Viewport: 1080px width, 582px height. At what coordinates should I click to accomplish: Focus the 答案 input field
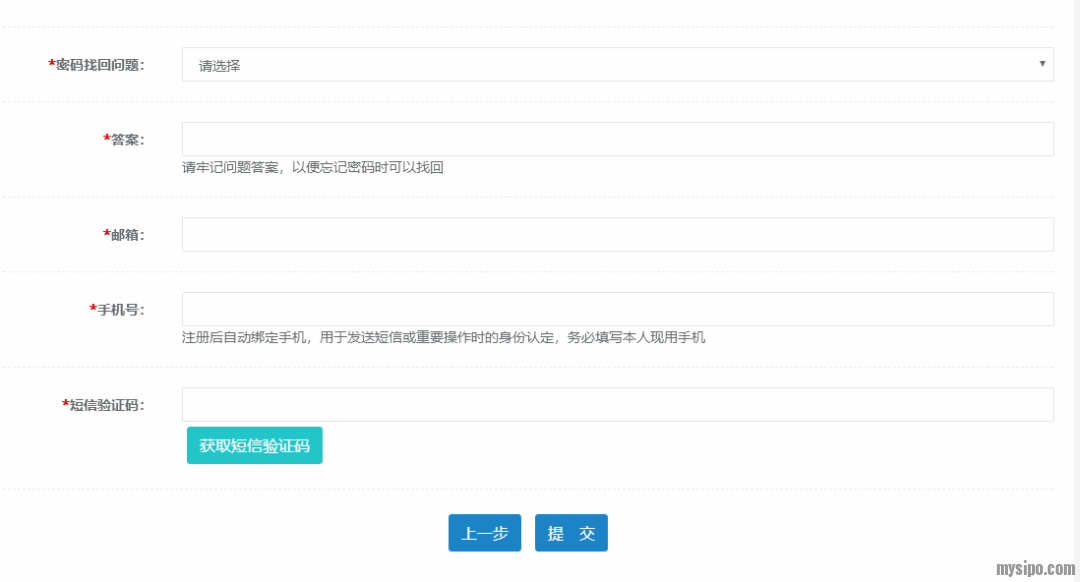tap(617, 139)
